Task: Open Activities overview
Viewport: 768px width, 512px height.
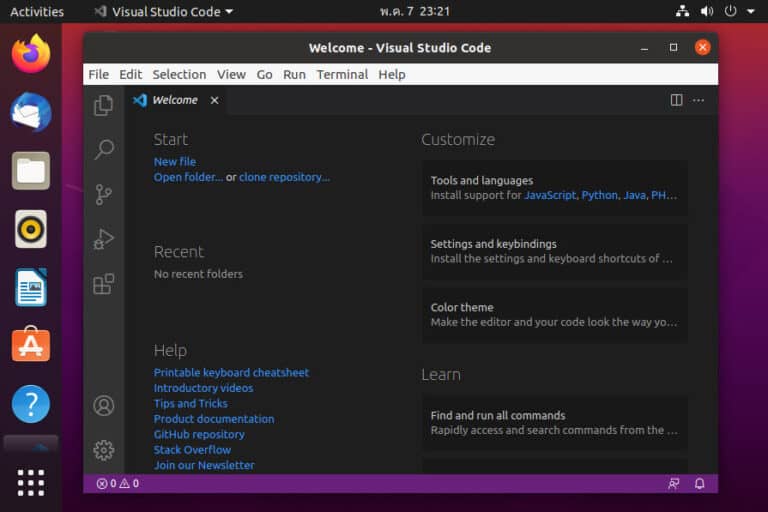Action: pos(37,12)
